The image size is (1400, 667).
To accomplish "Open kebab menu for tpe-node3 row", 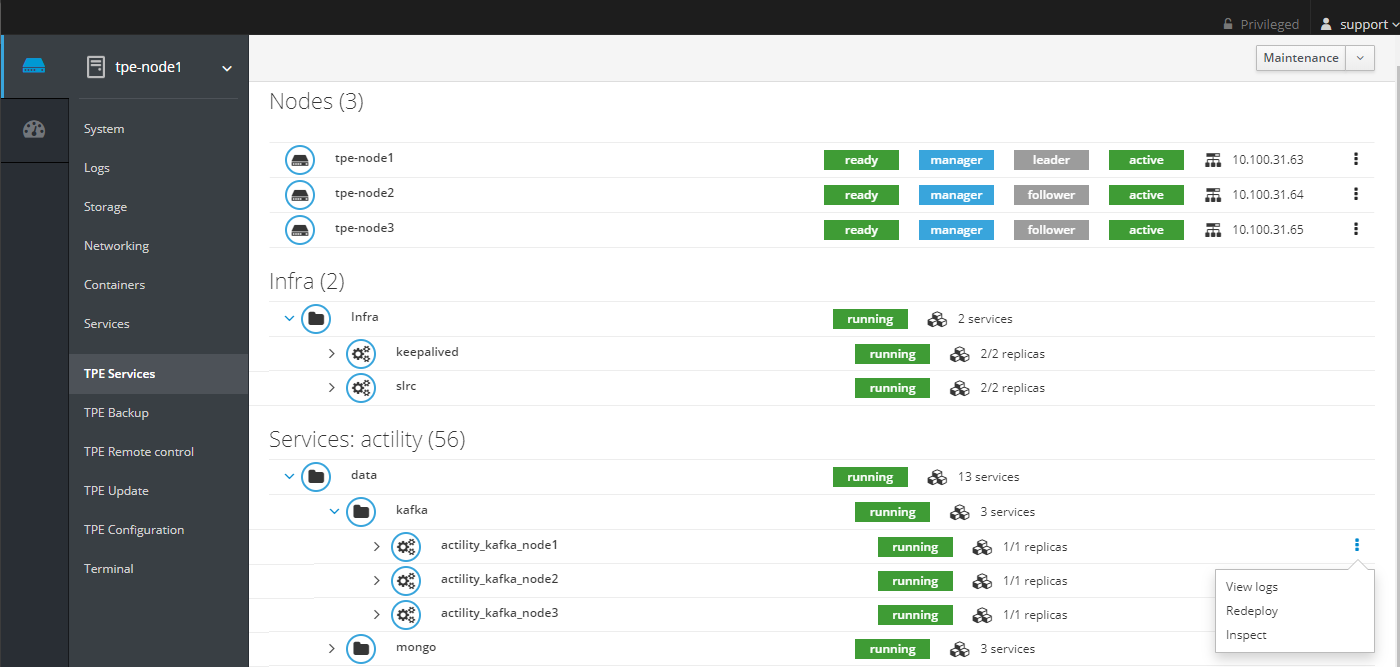I will click(1356, 229).
